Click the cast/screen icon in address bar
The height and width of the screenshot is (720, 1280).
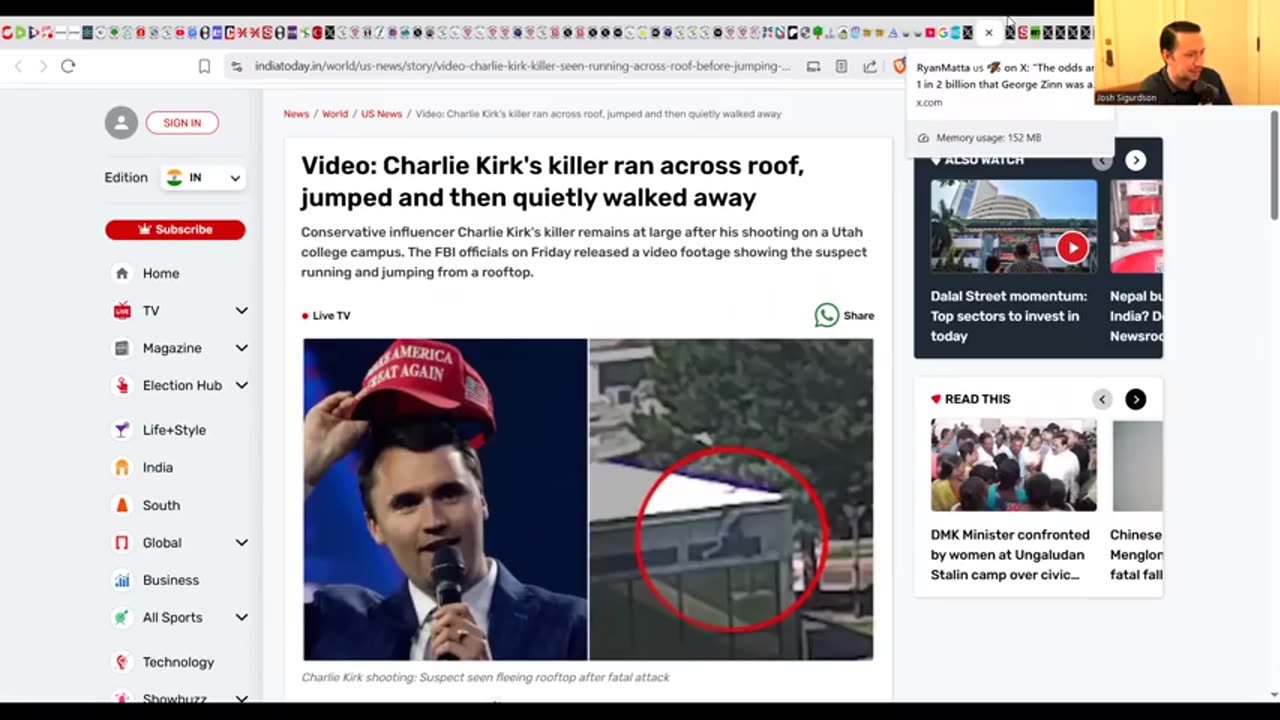click(x=813, y=66)
